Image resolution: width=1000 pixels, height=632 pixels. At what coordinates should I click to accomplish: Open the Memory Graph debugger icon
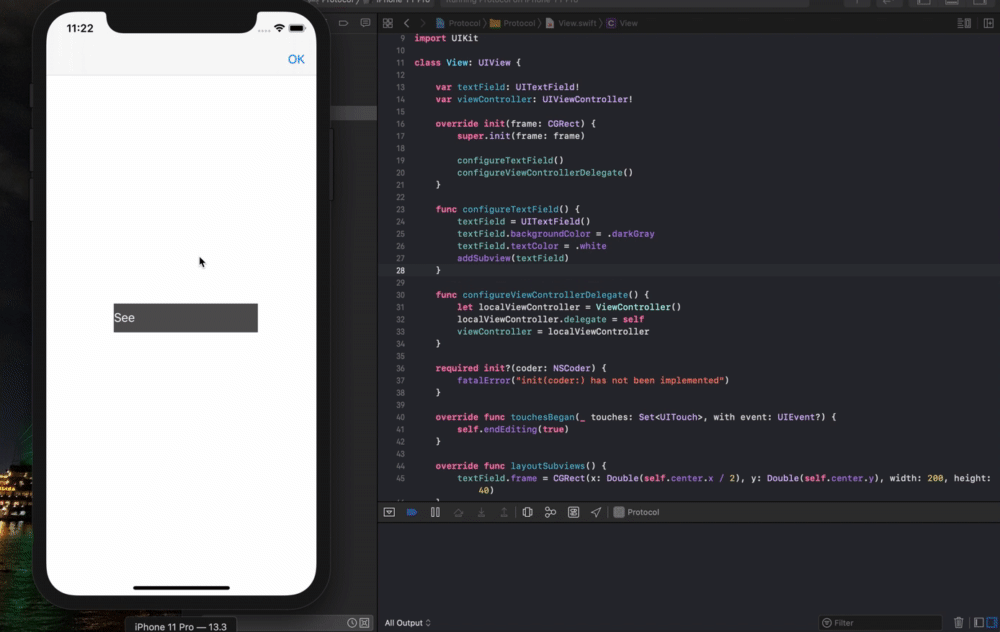point(550,511)
